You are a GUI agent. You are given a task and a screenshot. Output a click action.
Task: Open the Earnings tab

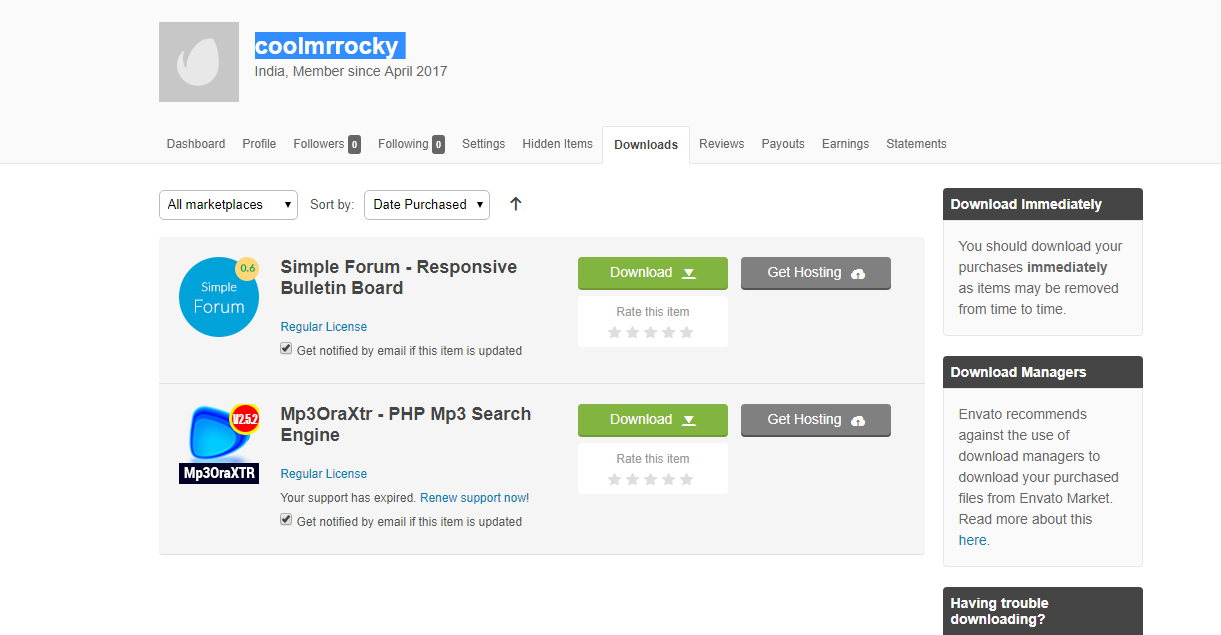click(845, 144)
